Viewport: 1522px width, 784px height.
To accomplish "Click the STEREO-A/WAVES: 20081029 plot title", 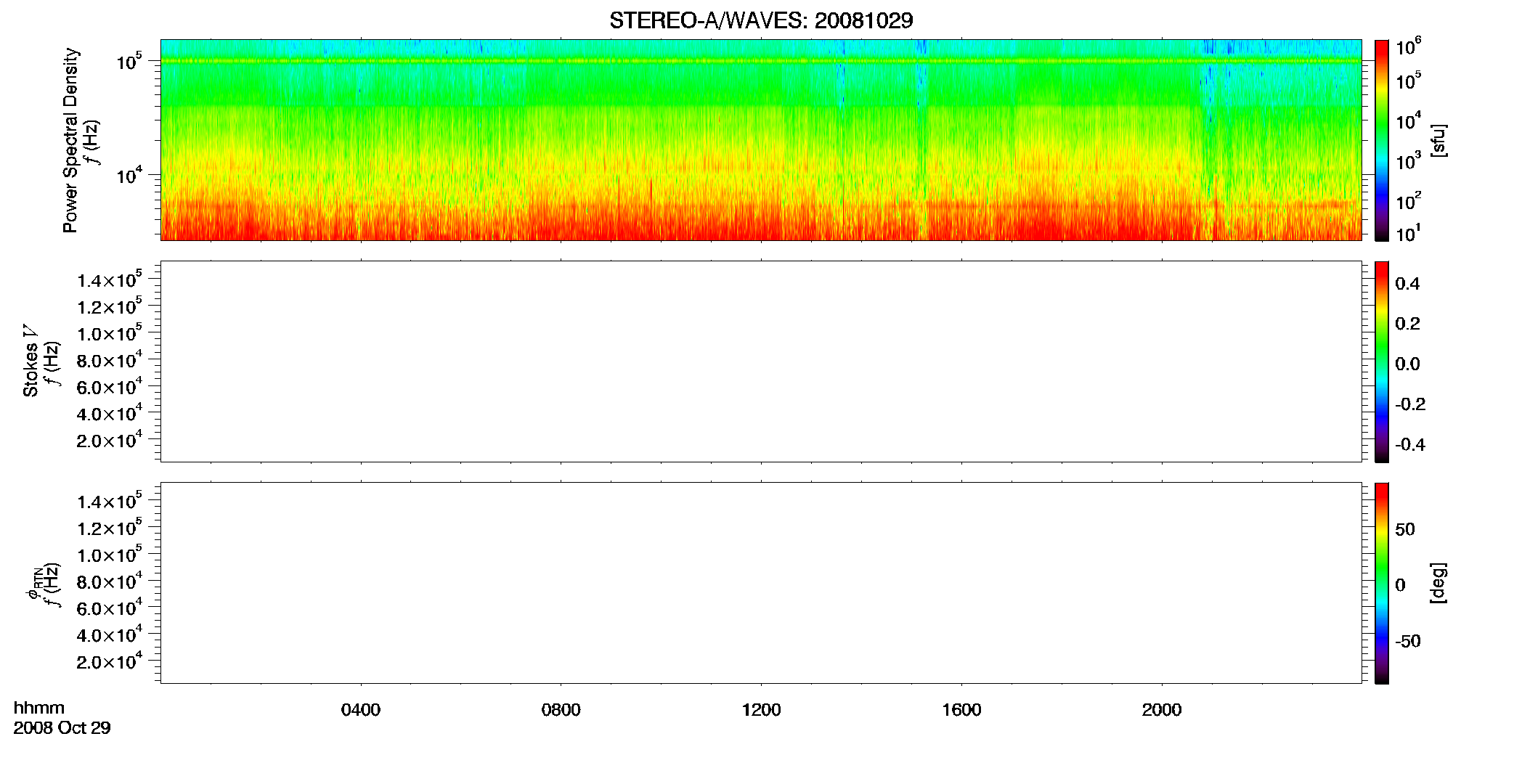I will (761, 20).
